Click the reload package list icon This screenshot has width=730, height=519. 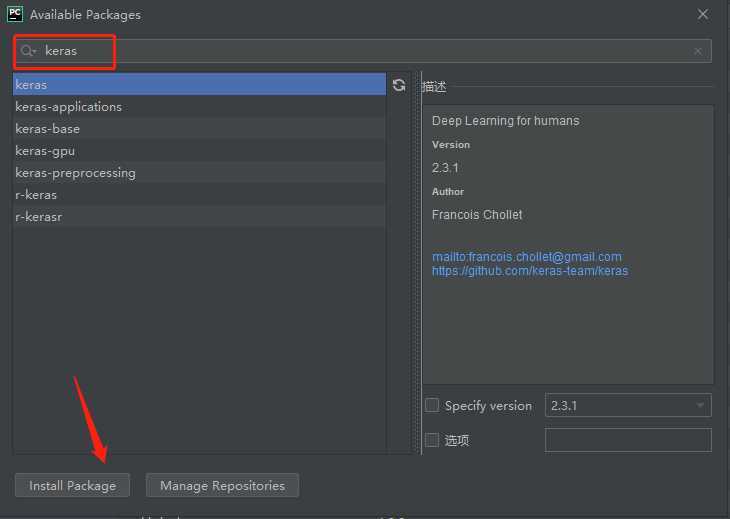399,85
